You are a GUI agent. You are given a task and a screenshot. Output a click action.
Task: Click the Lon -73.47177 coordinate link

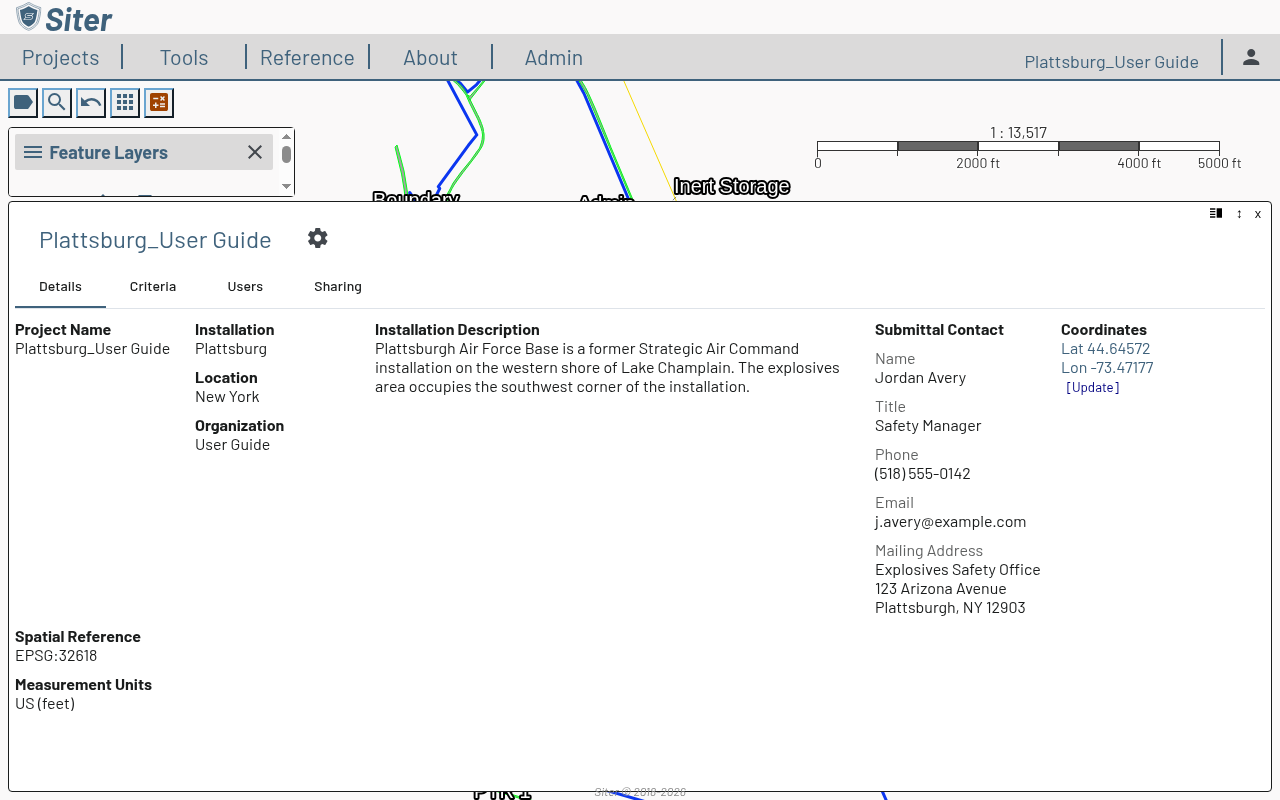(x=1107, y=368)
